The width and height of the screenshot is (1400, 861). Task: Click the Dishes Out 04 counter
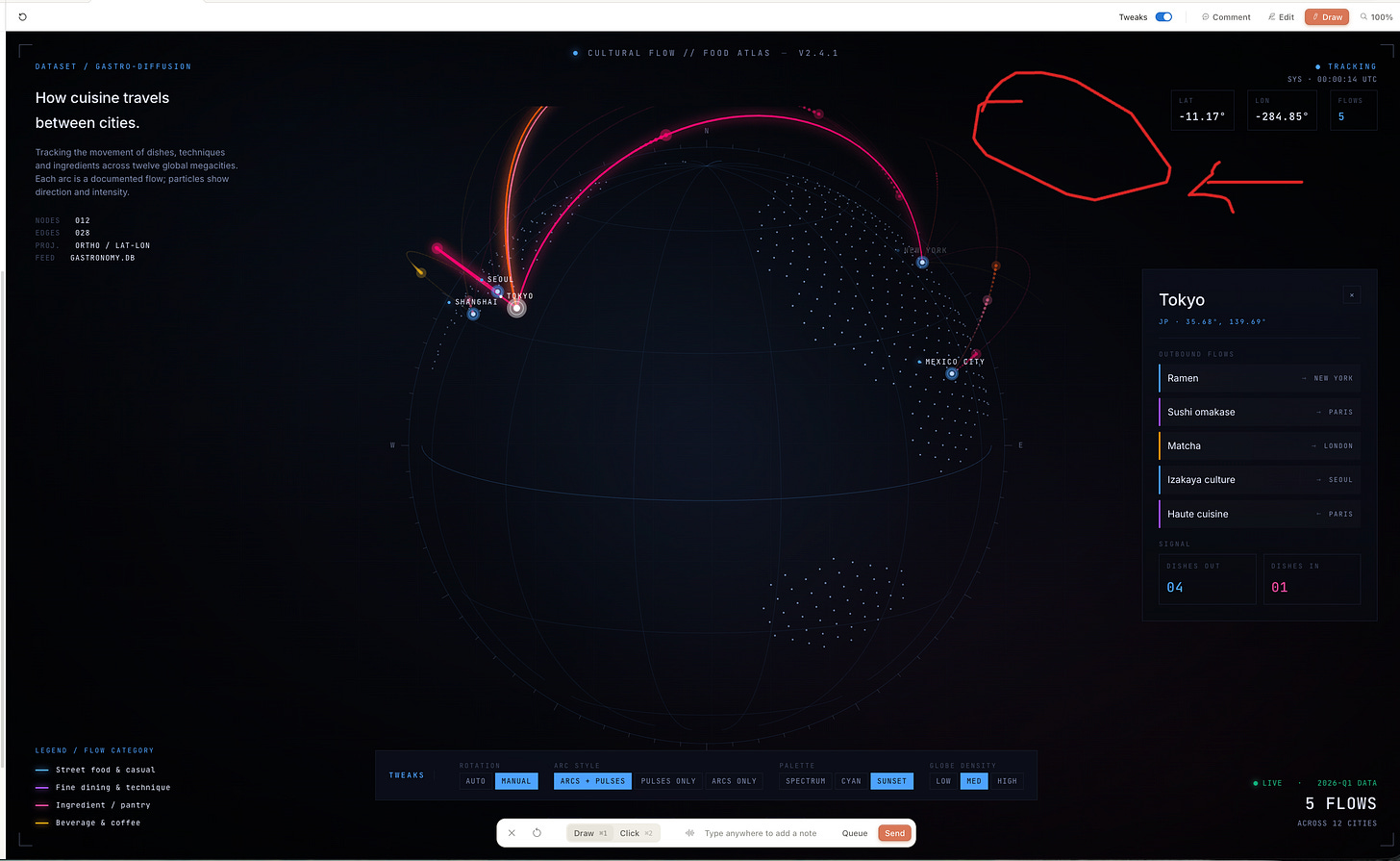[x=1208, y=579]
